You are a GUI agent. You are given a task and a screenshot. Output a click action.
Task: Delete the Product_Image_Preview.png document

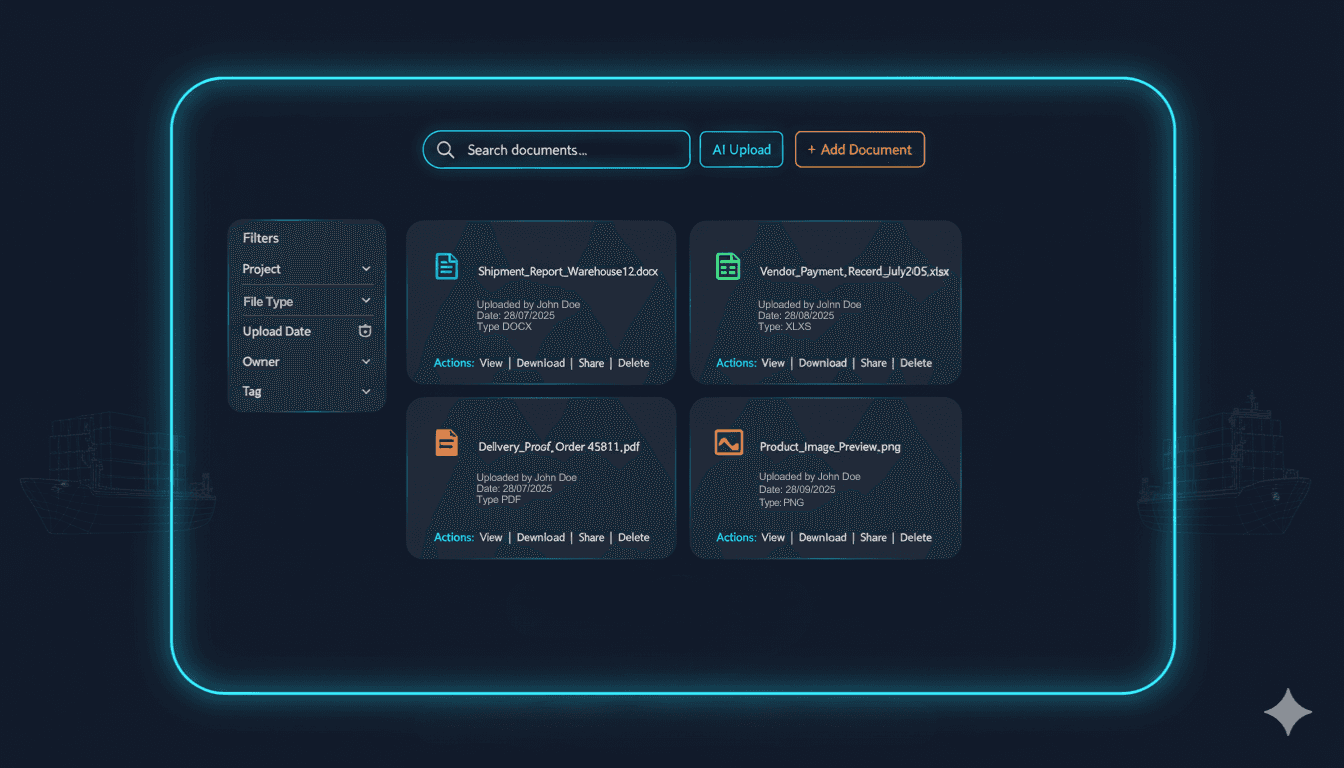[x=916, y=537]
